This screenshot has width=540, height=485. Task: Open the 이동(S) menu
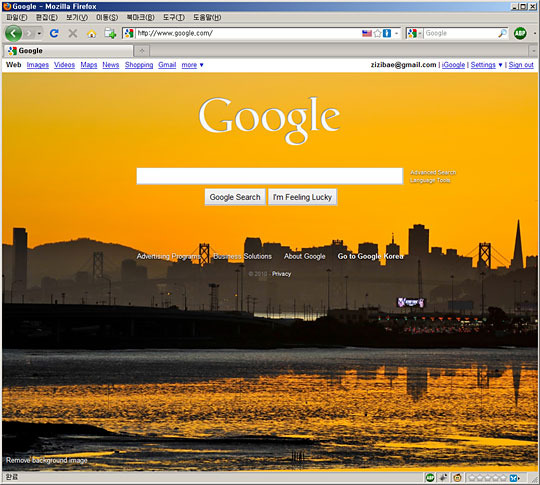[107, 17]
